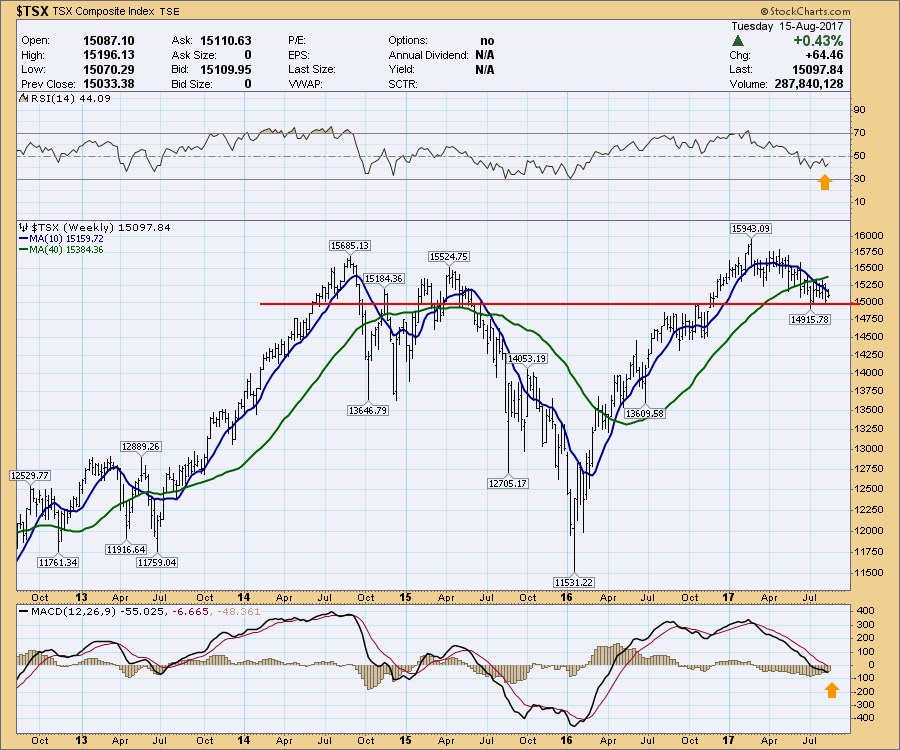Click the MACD value -55.025

tap(142, 612)
